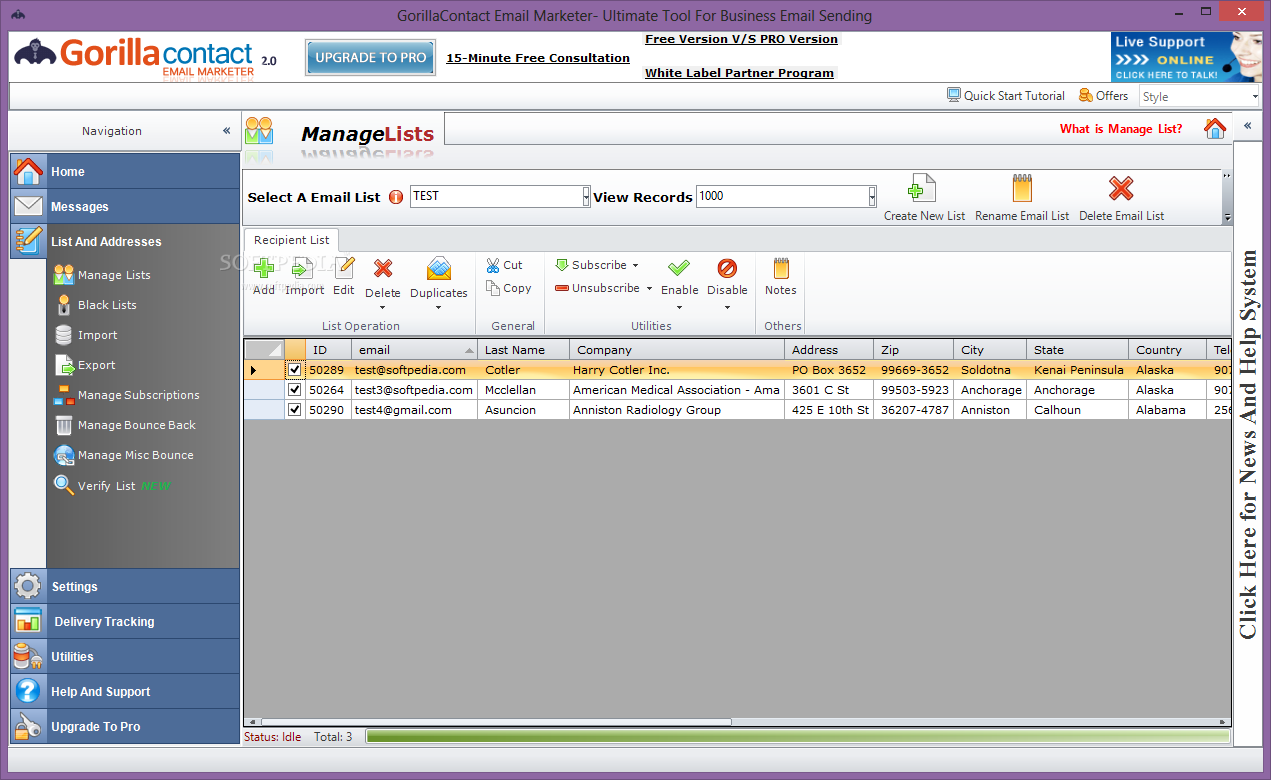The width and height of the screenshot is (1271, 780).
Task: Open Manage Misc Bounce in sidebar
Action: tap(123, 455)
